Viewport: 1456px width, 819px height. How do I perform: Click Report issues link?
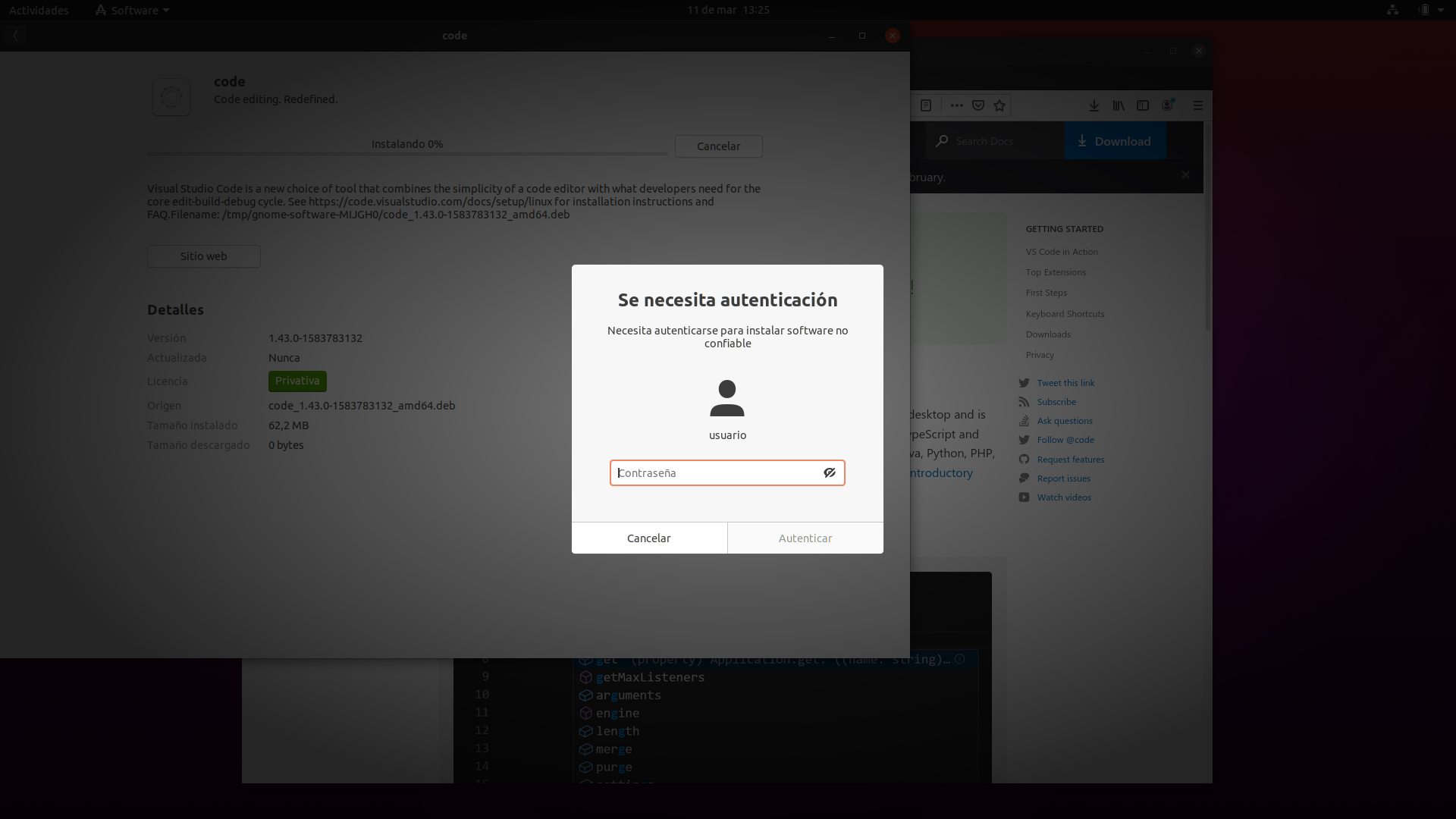(x=1064, y=479)
